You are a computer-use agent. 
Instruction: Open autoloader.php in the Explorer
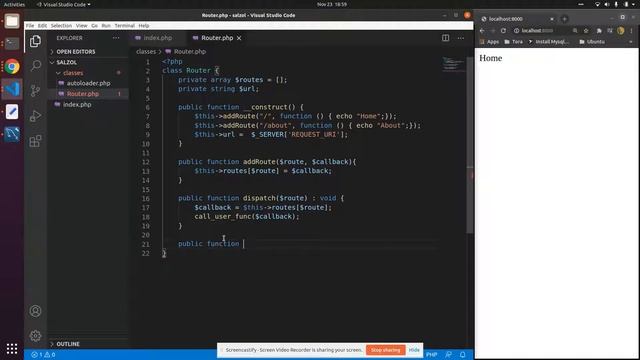pos(88,83)
